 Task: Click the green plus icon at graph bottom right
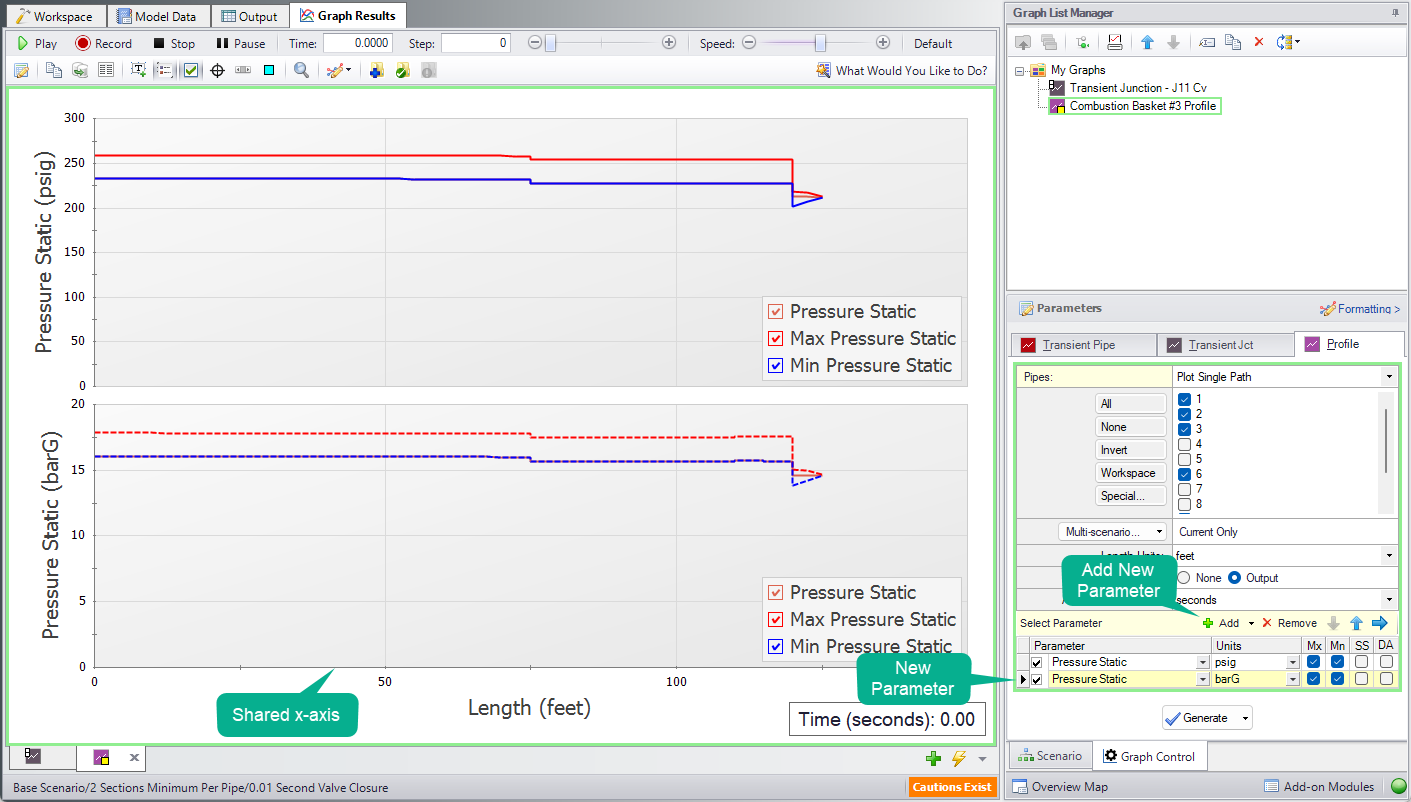pos(933,758)
